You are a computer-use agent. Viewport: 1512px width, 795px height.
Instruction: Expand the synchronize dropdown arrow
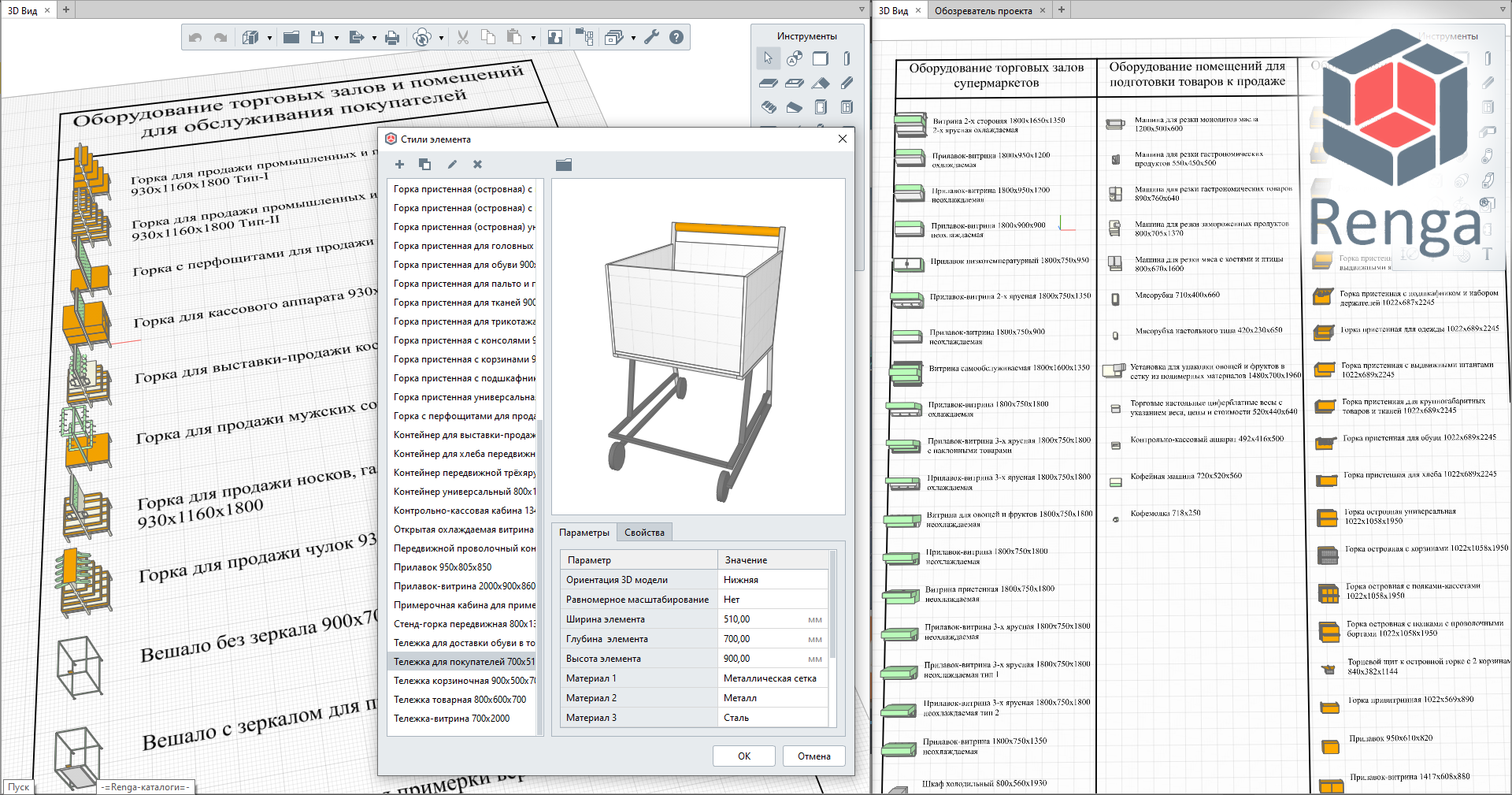click(x=441, y=38)
